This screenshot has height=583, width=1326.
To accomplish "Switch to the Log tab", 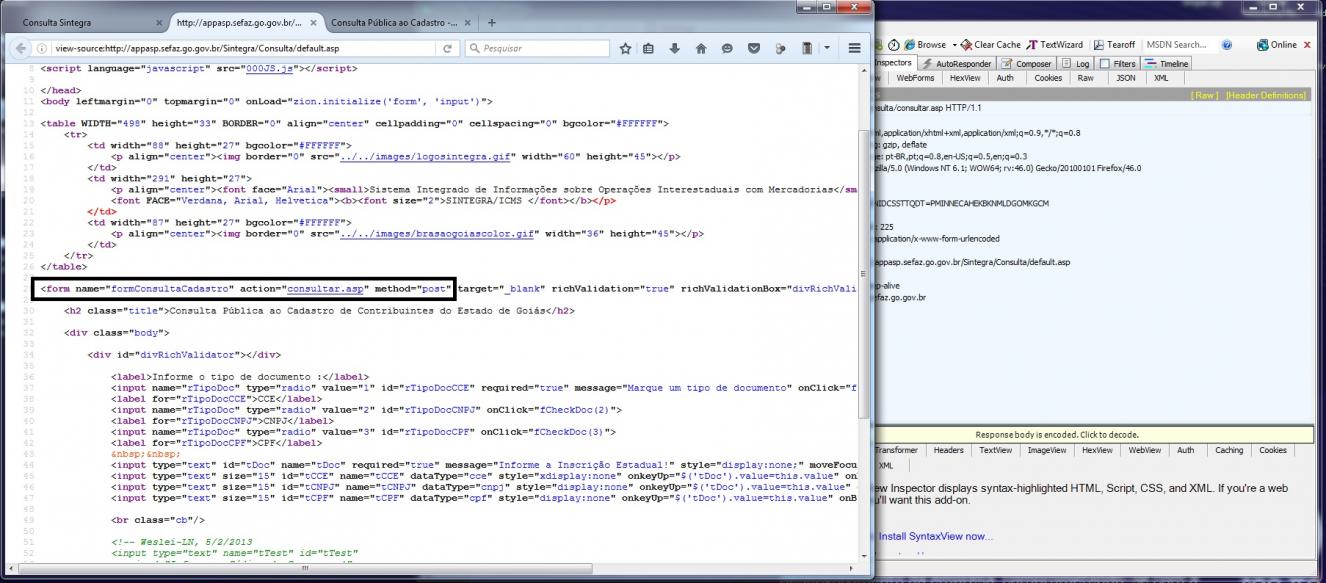I will point(1076,63).
